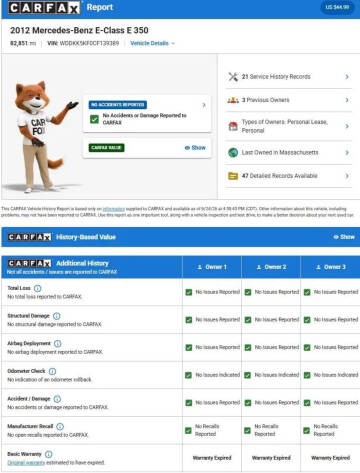
Task: Click the 82,851 mi mileage text
Action: pos(23,43)
